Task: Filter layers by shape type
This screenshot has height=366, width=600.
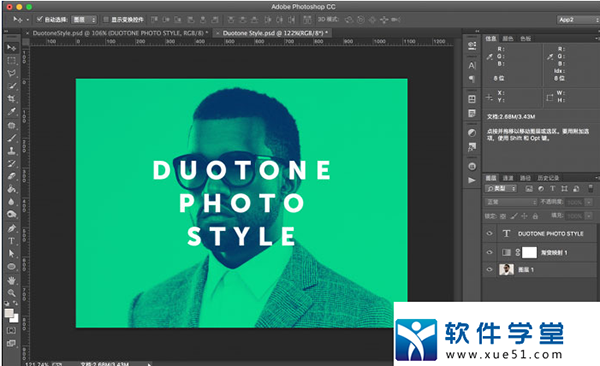Action: [564, 188]
